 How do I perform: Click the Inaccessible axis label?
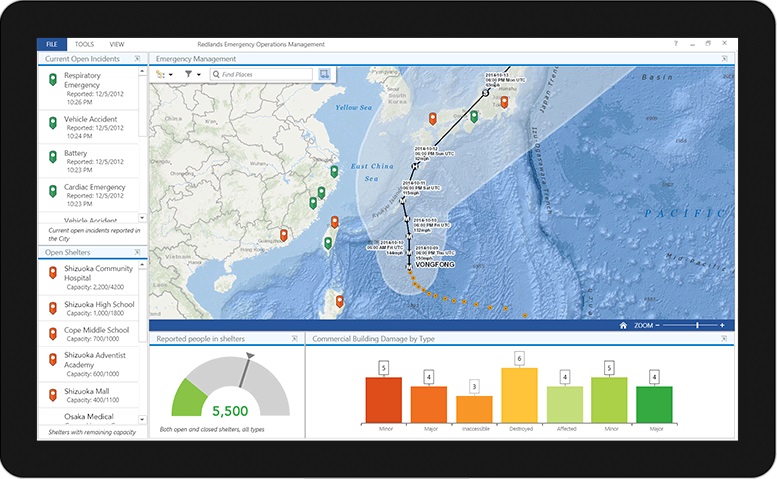[x=476, y=429]
